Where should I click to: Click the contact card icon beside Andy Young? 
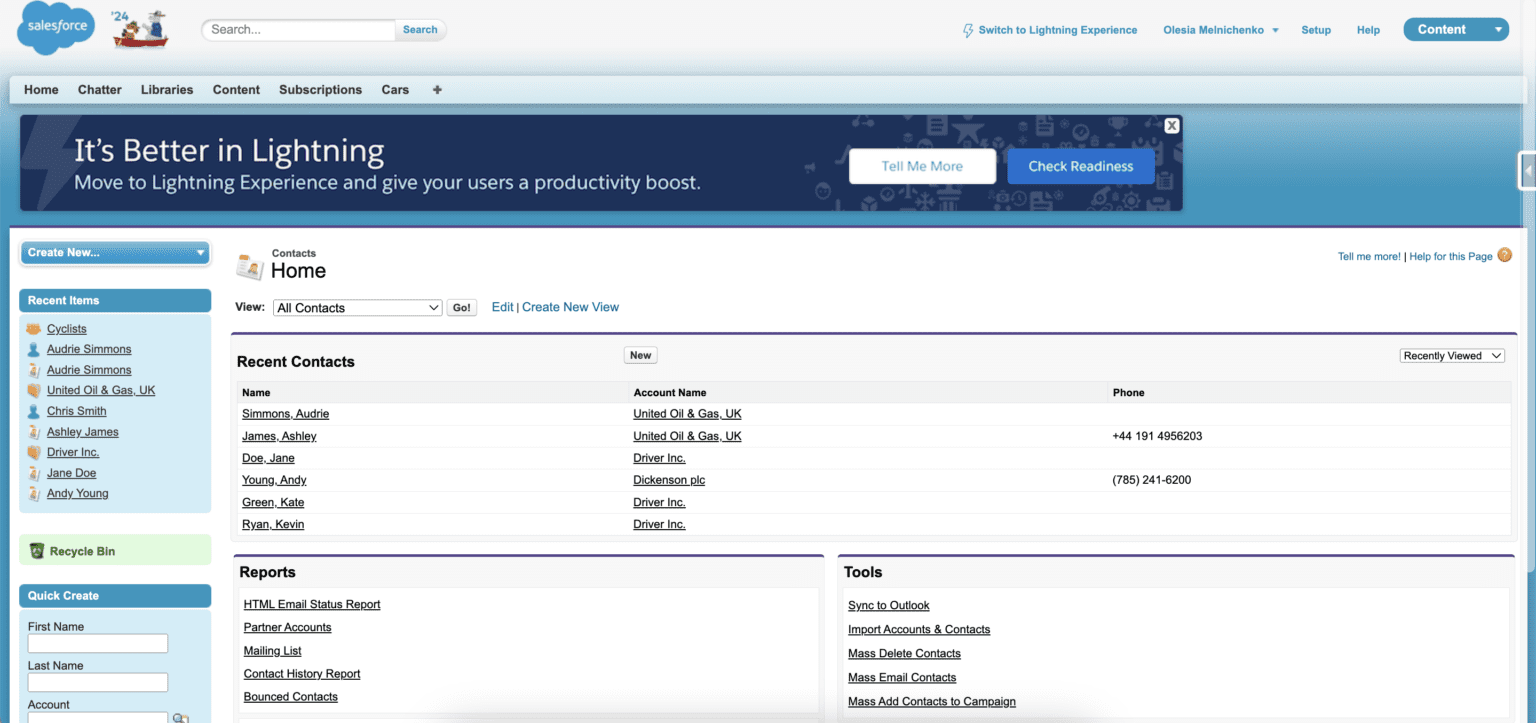tap(34, 493)
